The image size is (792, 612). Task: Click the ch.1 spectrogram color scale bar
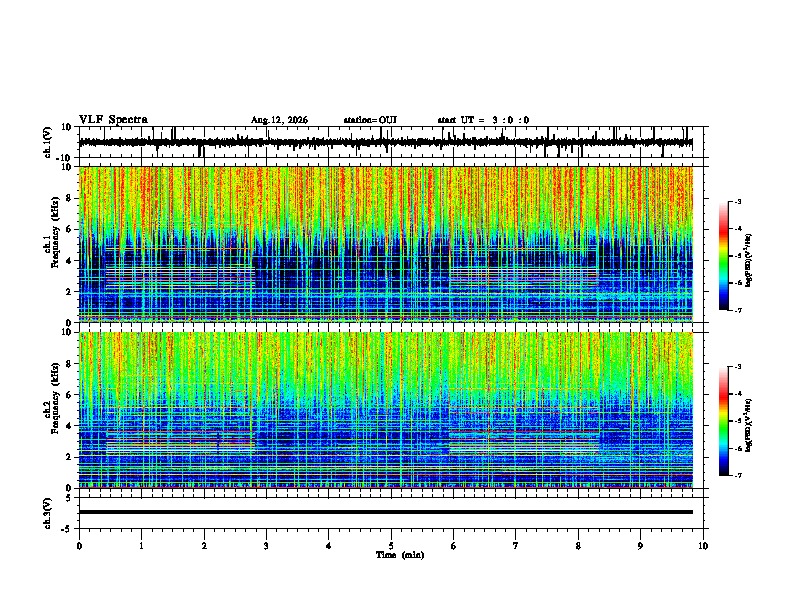pos(724,256)
